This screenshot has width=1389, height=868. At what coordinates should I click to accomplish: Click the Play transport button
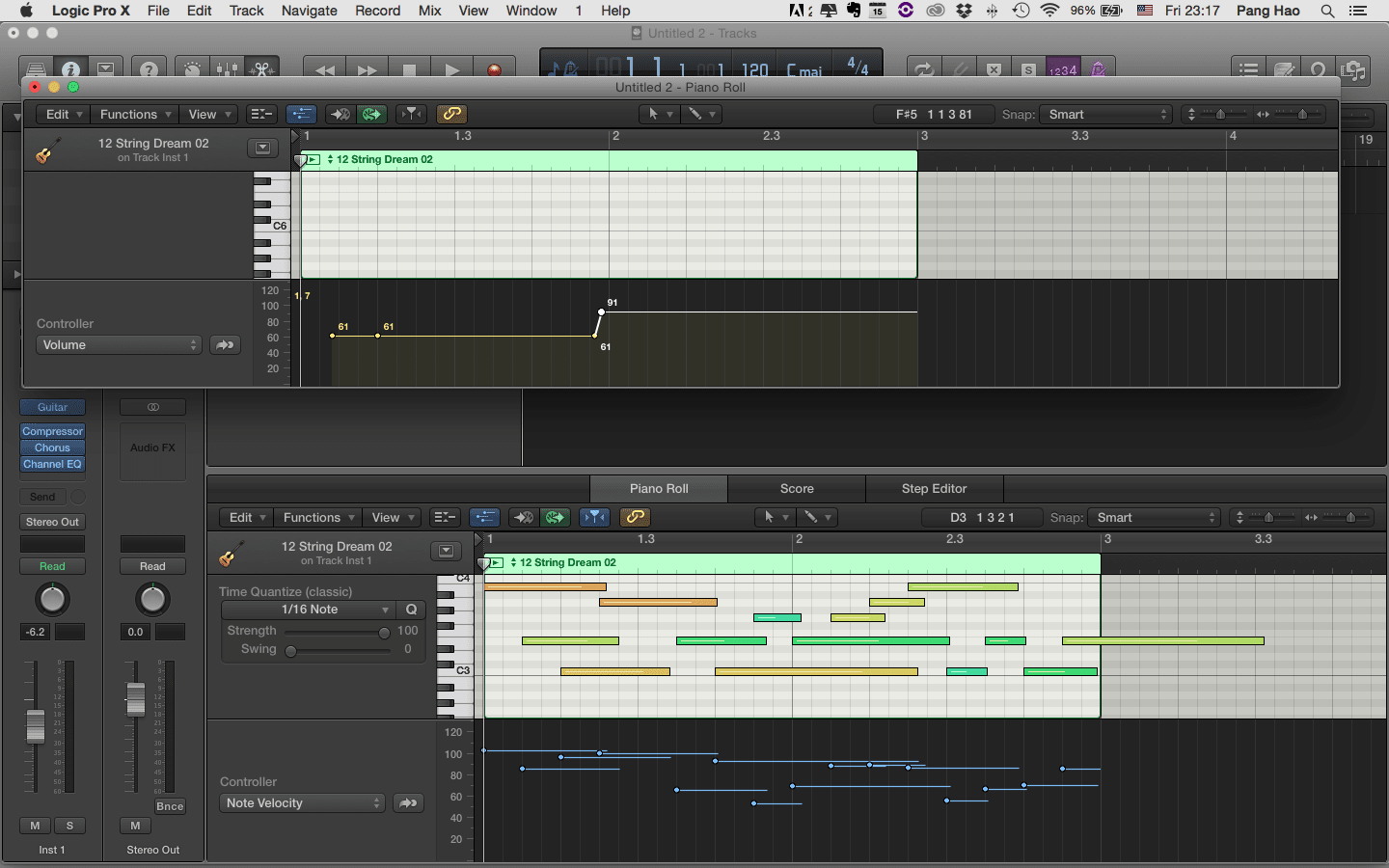pos(451,69)
